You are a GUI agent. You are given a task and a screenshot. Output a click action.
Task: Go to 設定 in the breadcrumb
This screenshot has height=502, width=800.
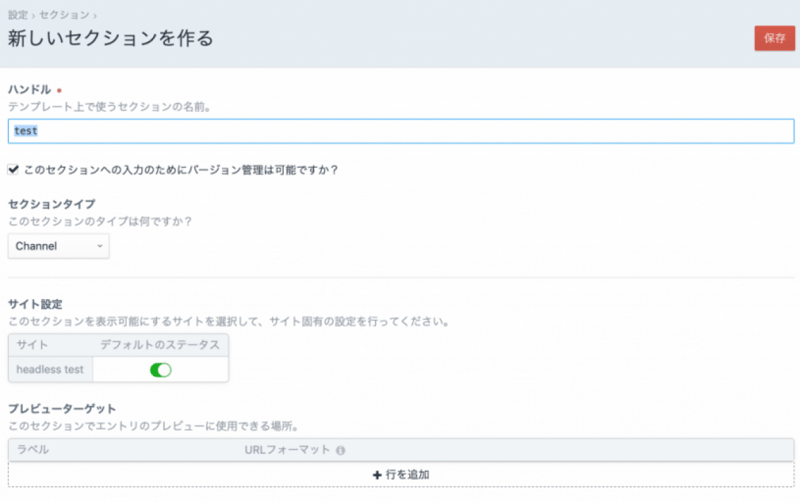pos(17,15)
